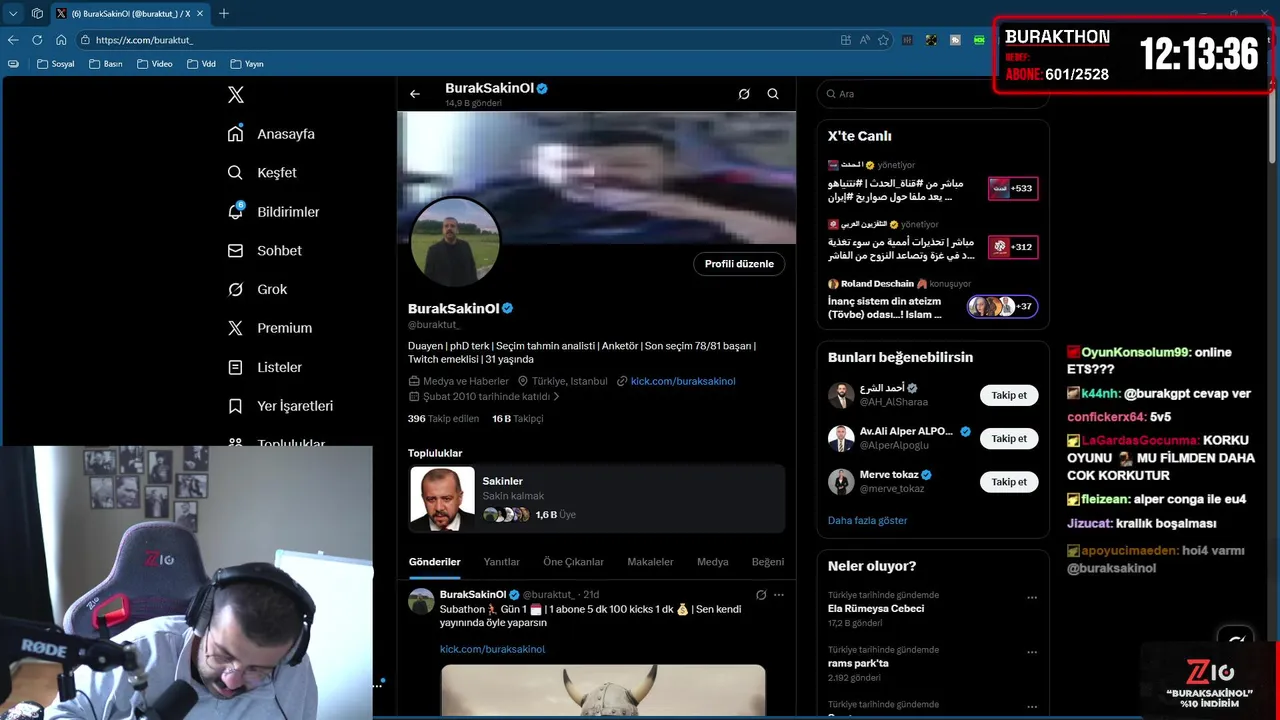Viewport: 1280px width, 720px height.
Task: Click Profili düzenle button
Action: 739,264
